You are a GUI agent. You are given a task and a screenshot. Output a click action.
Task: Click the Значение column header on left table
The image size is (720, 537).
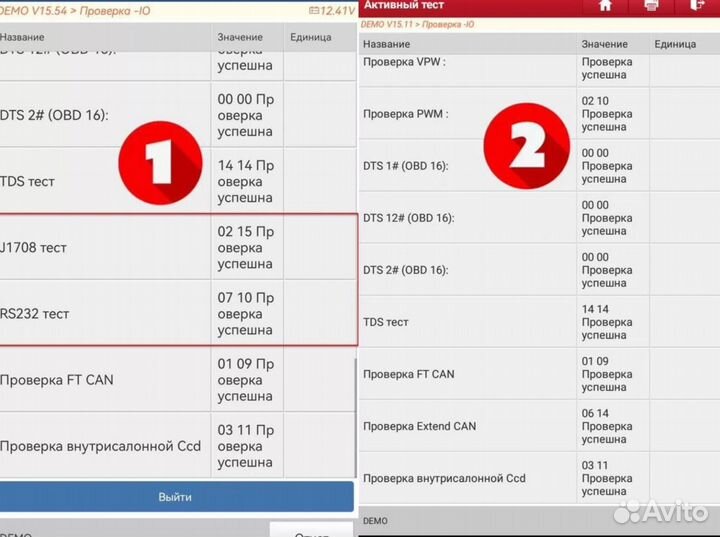240,38
